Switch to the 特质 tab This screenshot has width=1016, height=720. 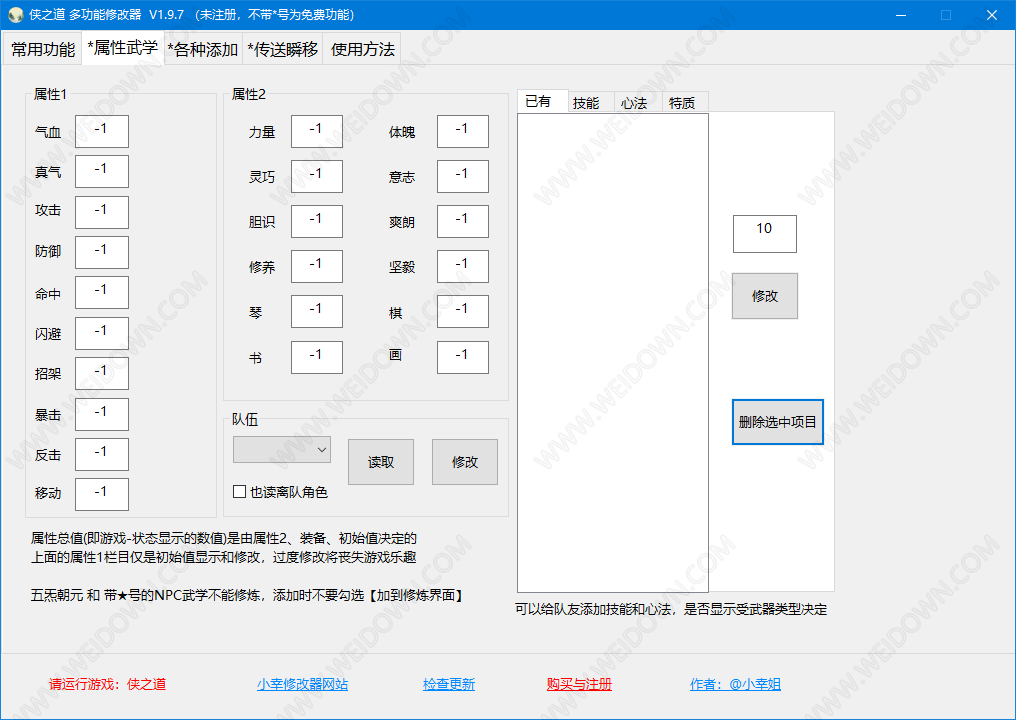tap(685, 102)
